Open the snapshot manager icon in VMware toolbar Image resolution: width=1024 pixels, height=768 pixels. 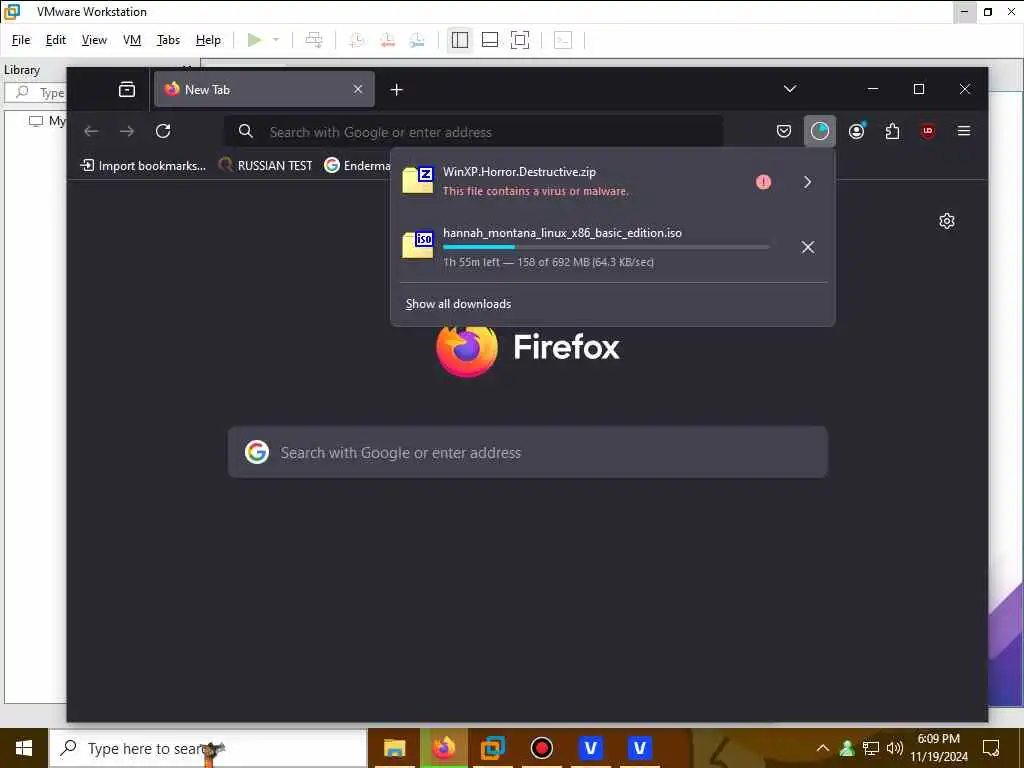[x=417, y=40]
